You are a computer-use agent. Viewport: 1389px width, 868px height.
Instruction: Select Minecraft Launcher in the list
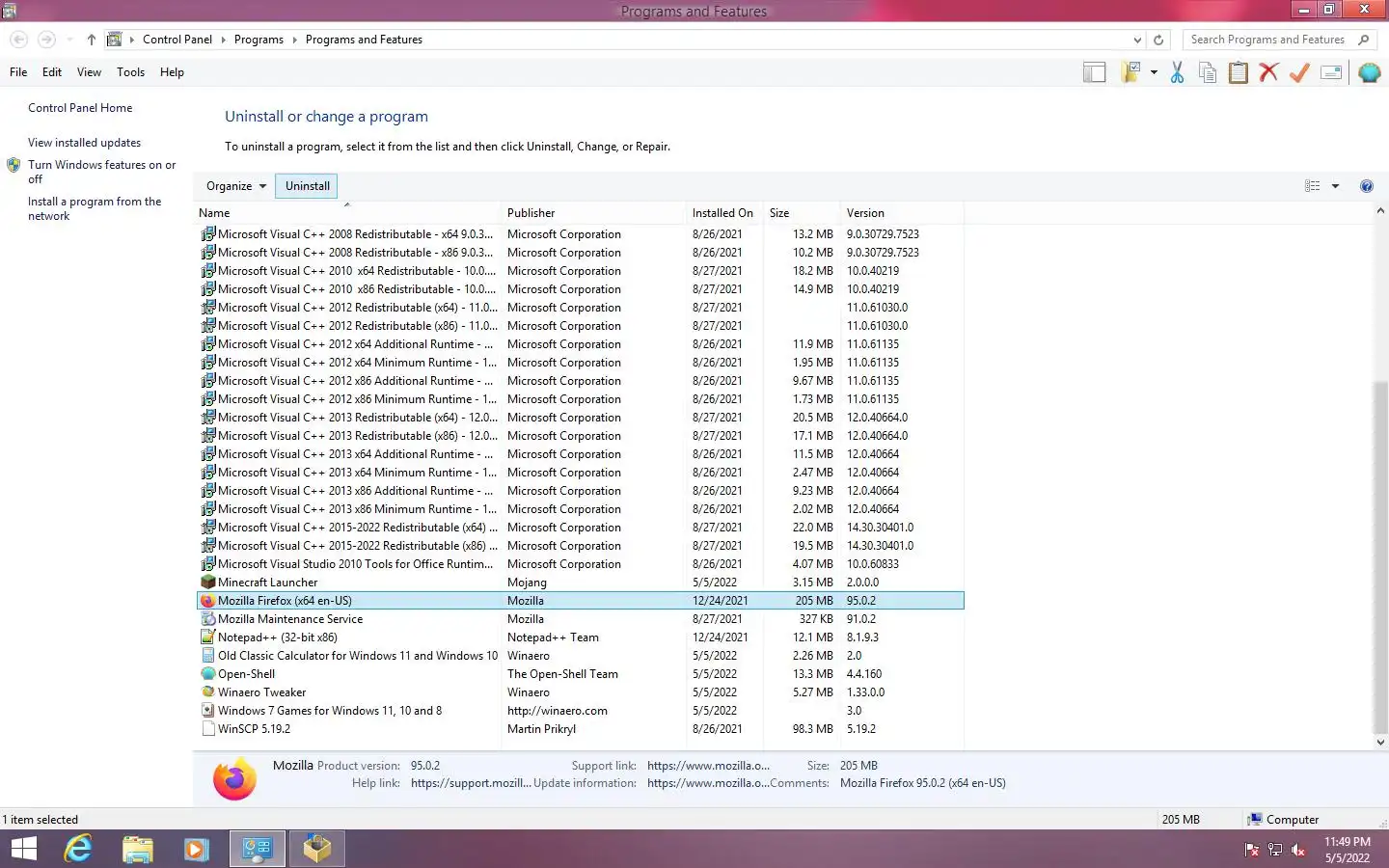pyautogui.click(x=581, y=583)
